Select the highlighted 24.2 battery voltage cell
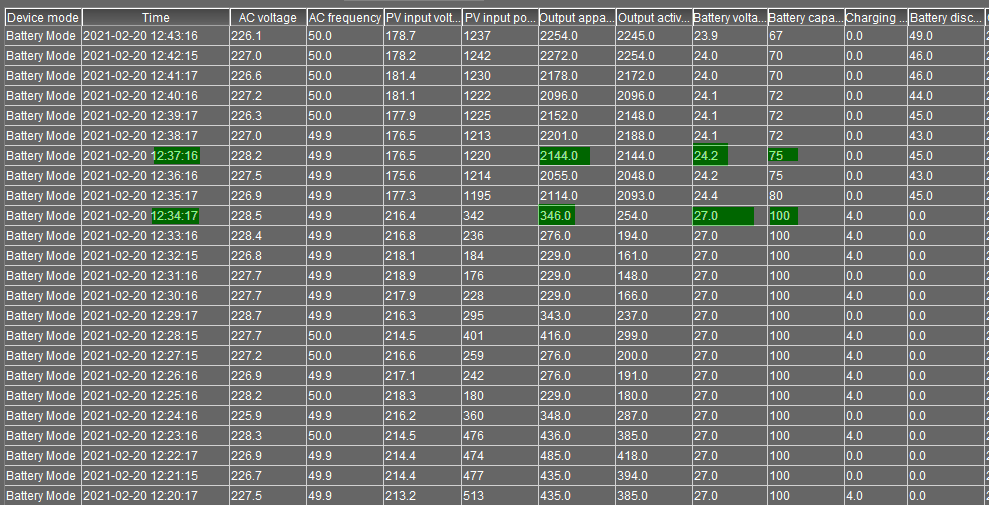 pyautogui.click(x=710, y=156)
